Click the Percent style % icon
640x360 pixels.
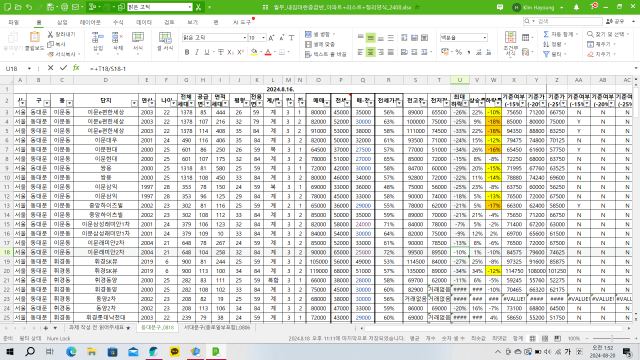coord(459,52)
